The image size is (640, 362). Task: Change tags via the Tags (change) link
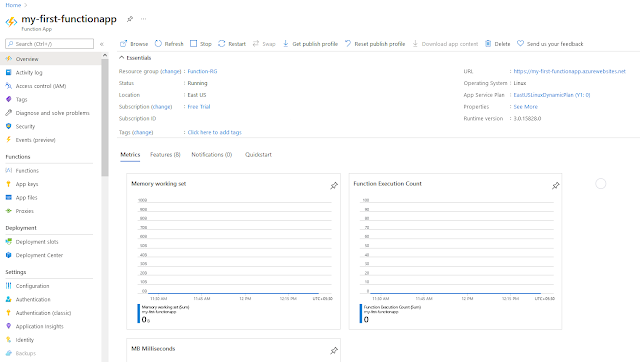click(143, 132)
